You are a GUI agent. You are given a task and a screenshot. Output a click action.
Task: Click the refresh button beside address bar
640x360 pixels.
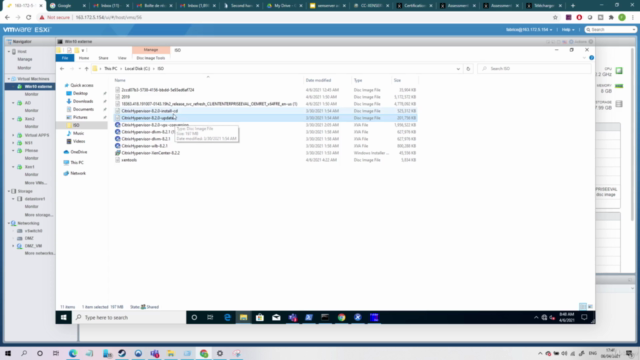point(468,69)
